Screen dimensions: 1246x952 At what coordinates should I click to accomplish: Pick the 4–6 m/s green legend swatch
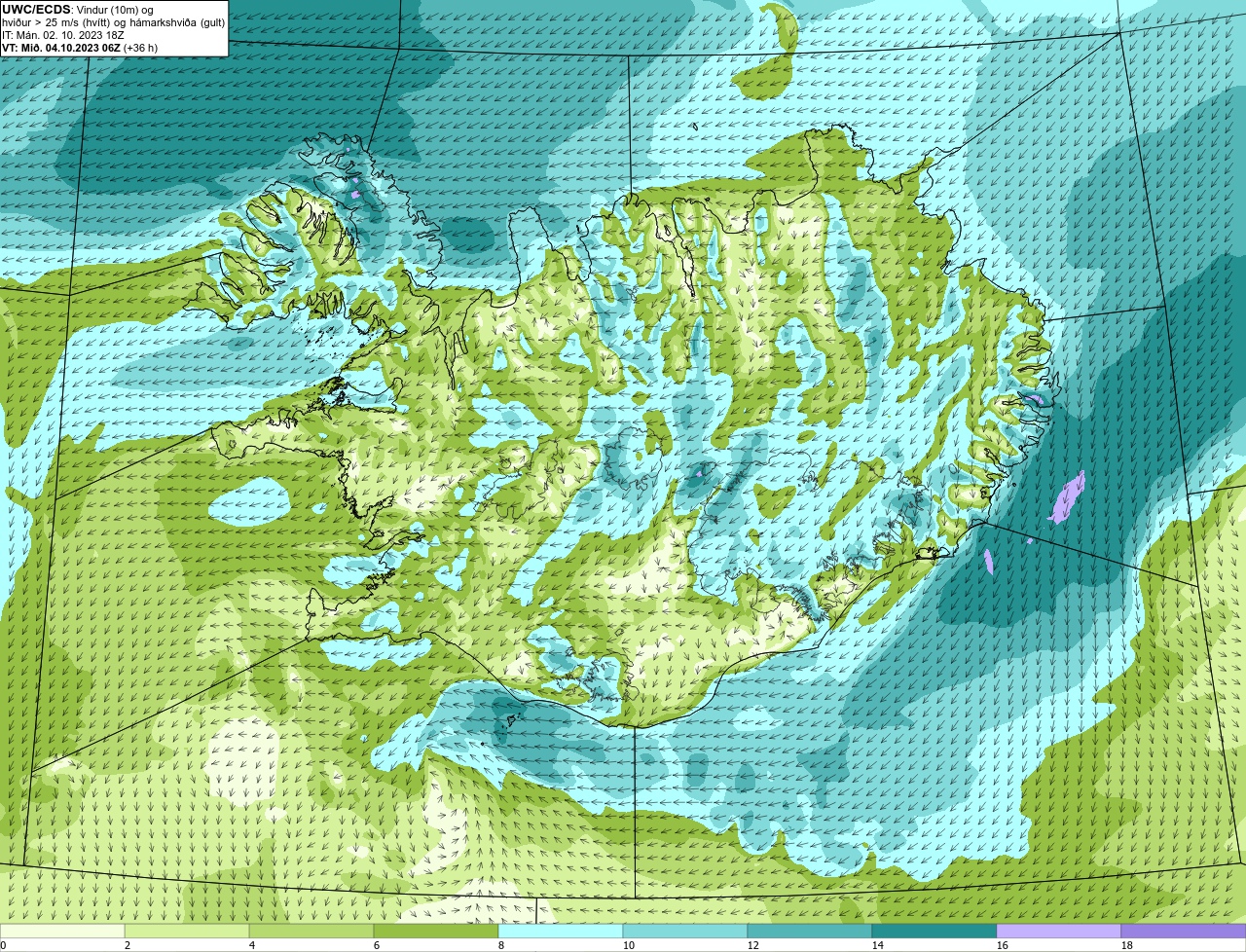coord(311,932)
